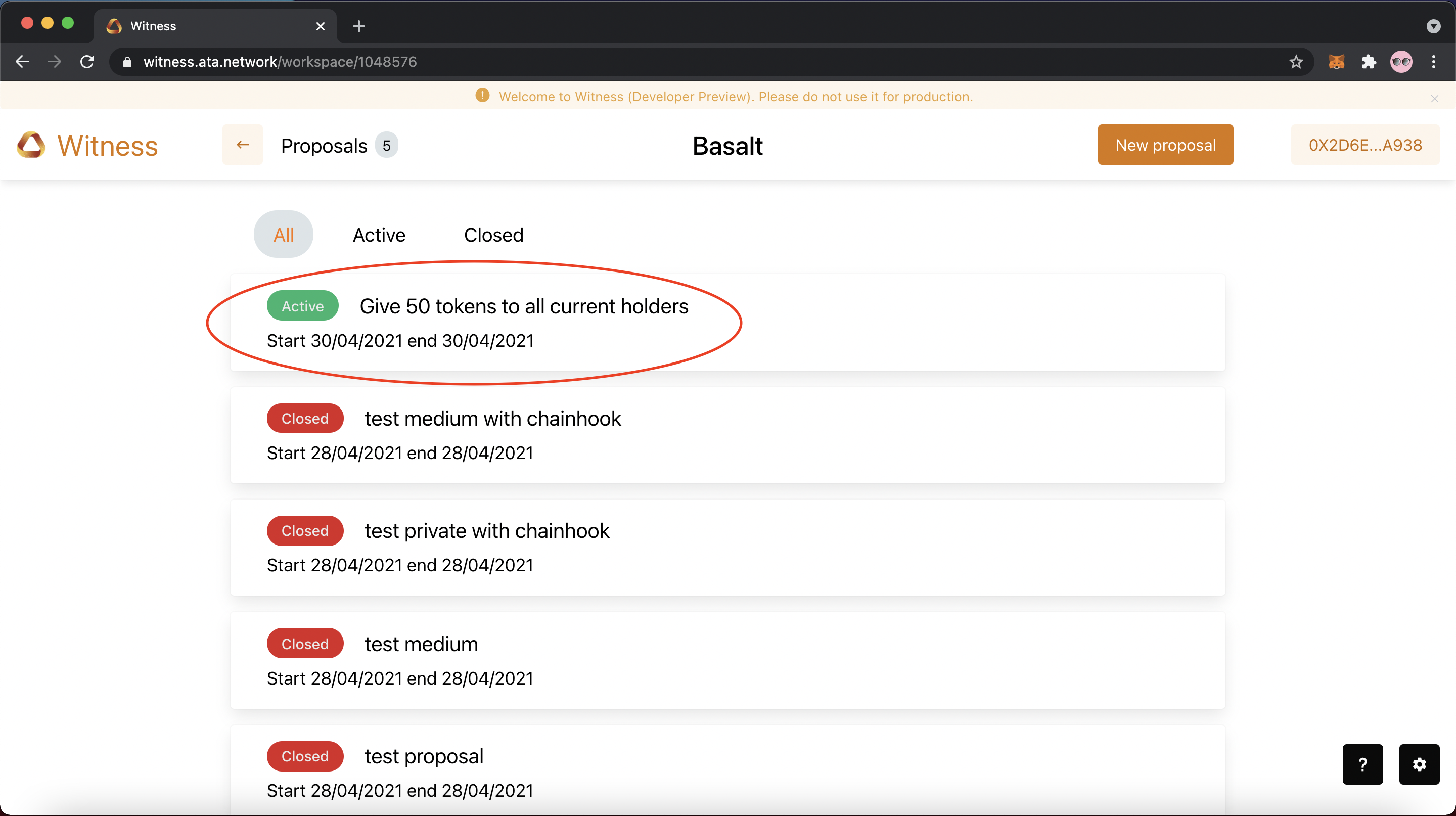The image size is (1456, 816).
Task: Click the site lock icon in address bar
Action: point(127,62)
